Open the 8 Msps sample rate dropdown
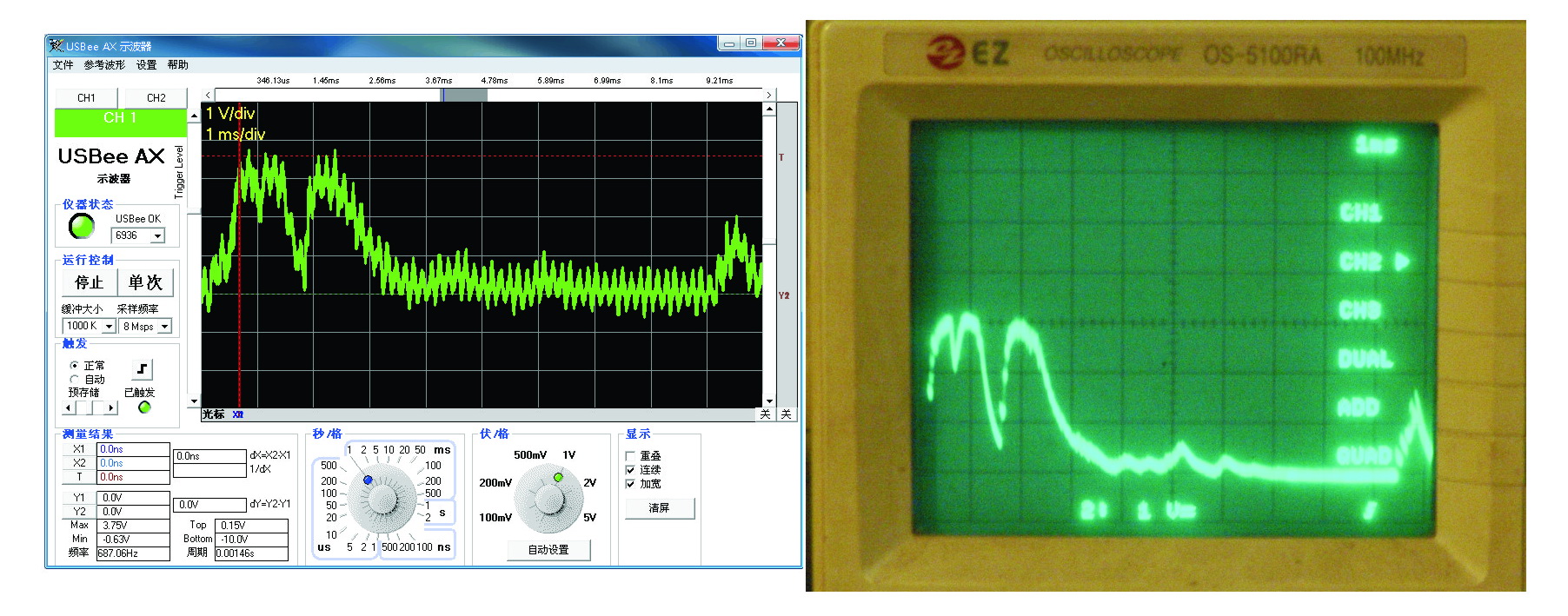 coord(164,326)
